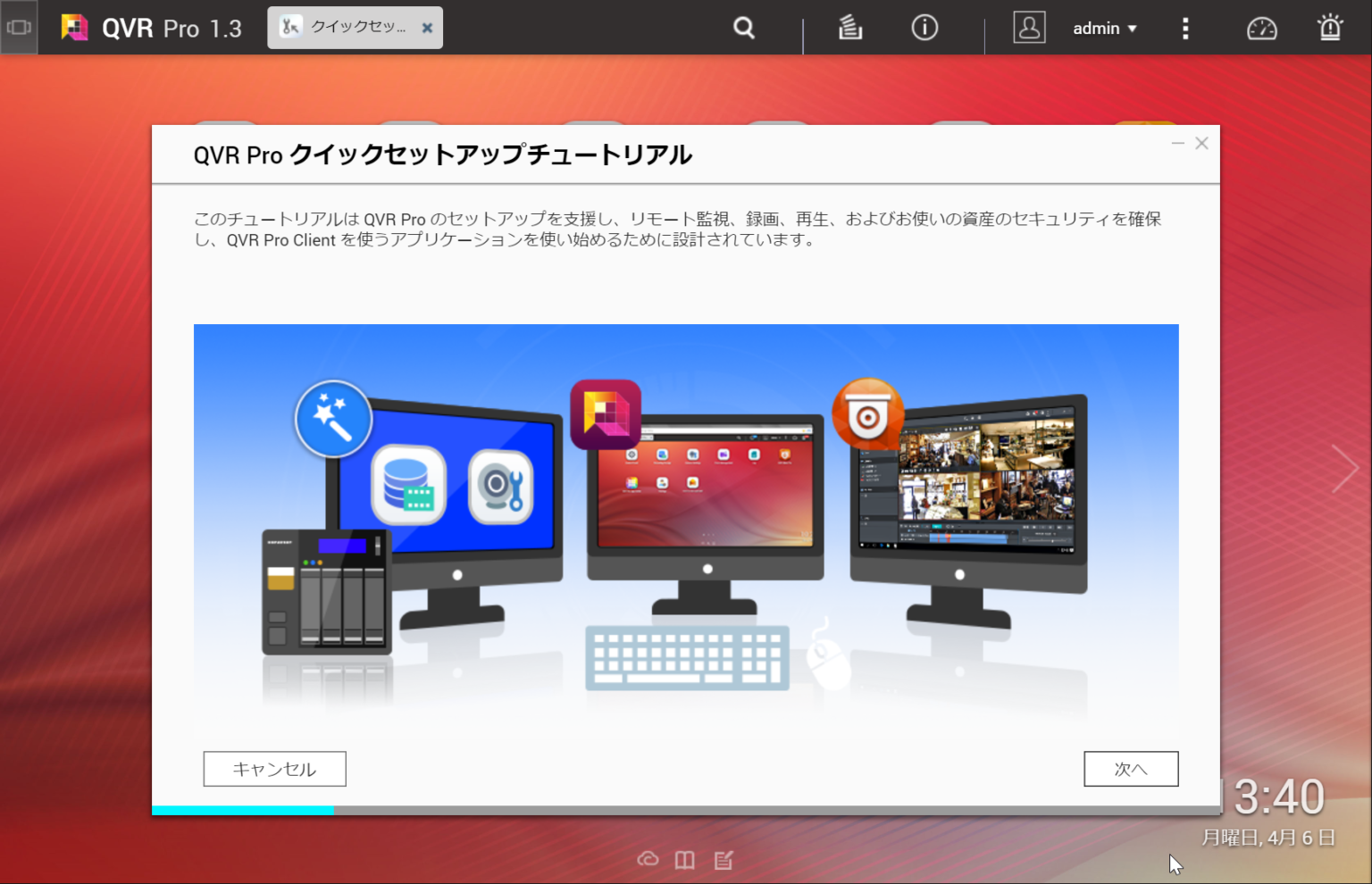This screenshot has width=1372, height=884.
Task: Go to next desktop page arrow
Action: tap(1344, 469)
